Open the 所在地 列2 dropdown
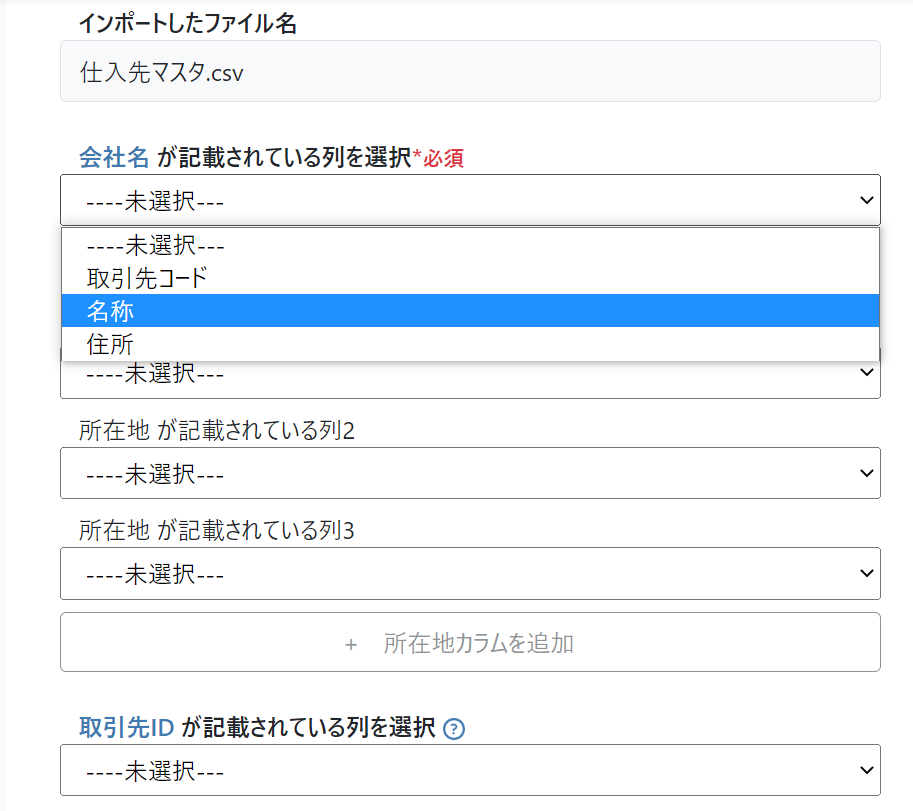The height and width of the screenshot is (811, 913). (x=470, y=473)
